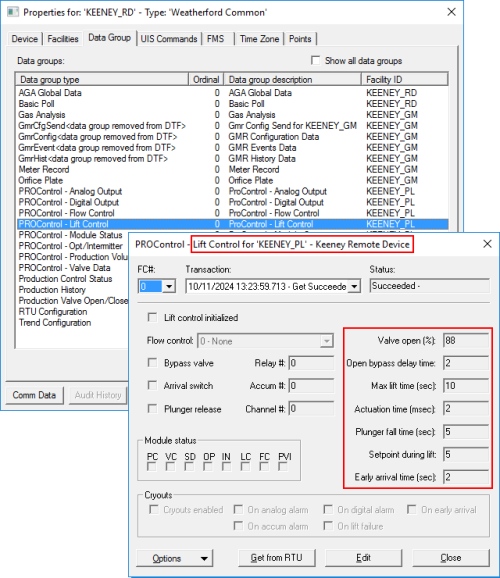500x578 pixels.
Task: Open the Options dropdown button
Action: coord(175,558)
